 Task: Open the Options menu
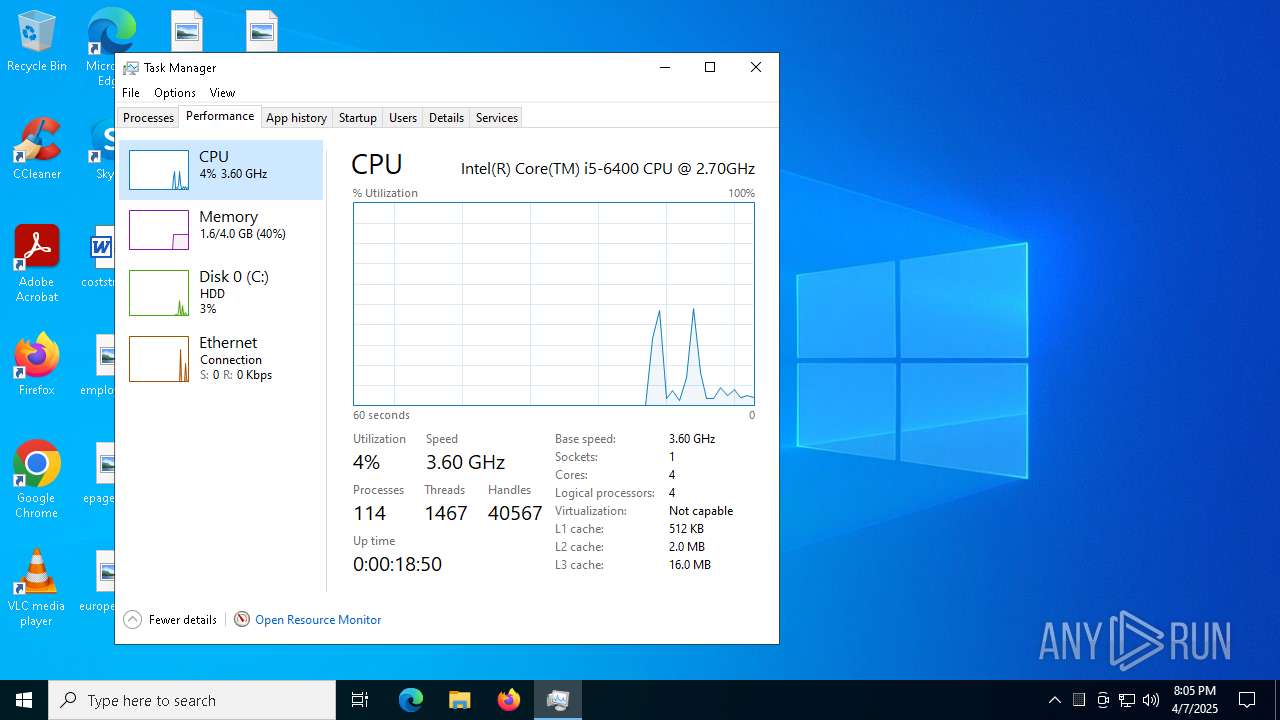tap(175, 93)
